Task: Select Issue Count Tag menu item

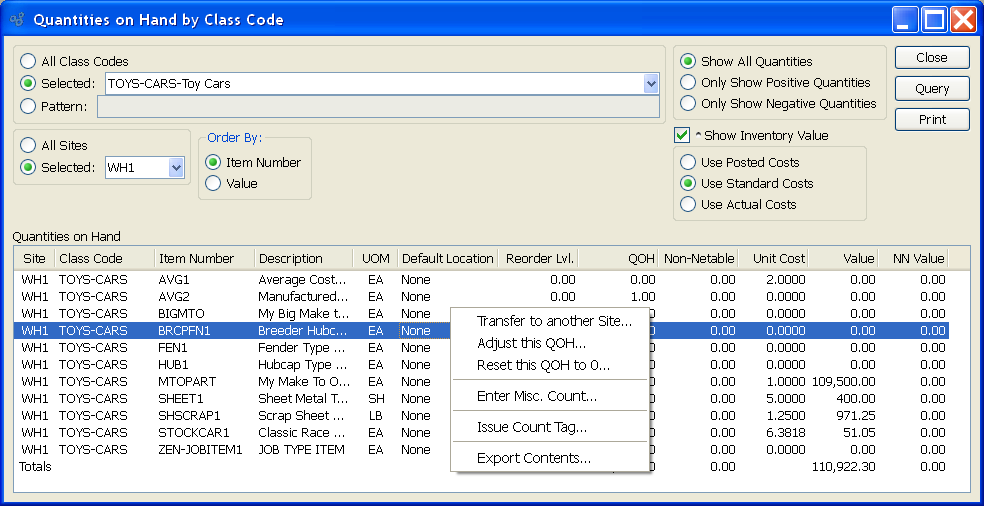Action: coord(531,427)
